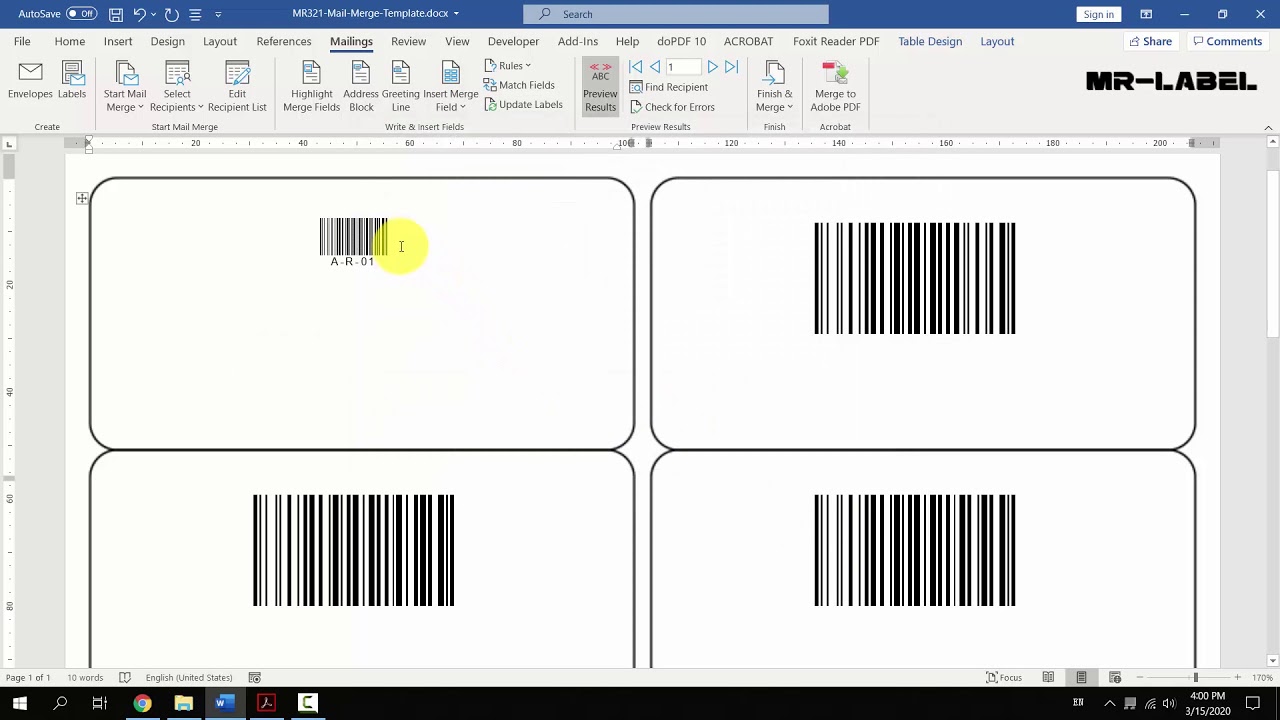Switch to the Insert tab

coord(118,41)
